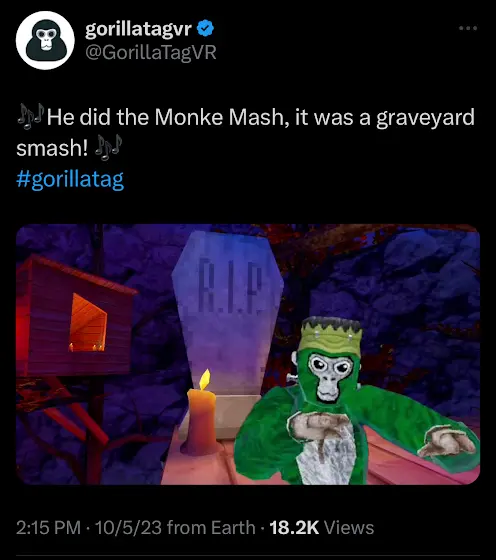Follow the #gorillatag hashtag link
Image resolution: width=496 pixels, height=560 pixels.
(x=70, y=179)
